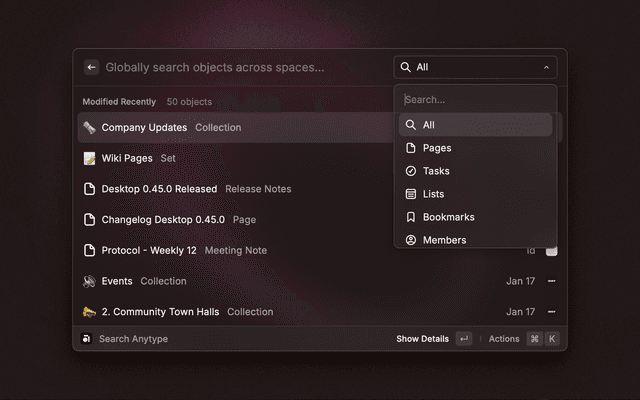
Task: Click the global search objects input
Action: (240, 68)
